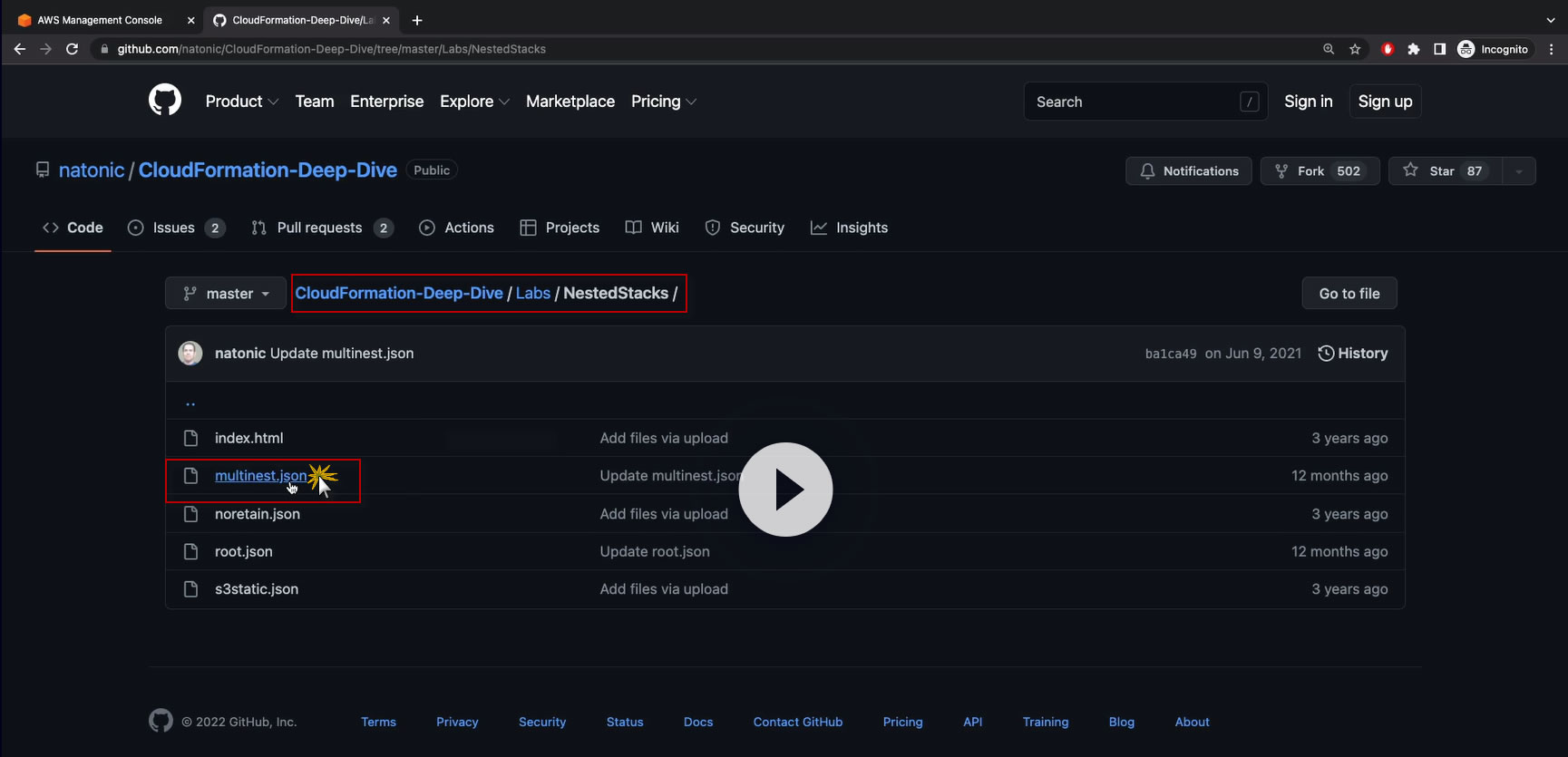Reload the page with the refresh icon
Screen dimensions: 1568x757
click(x=72, y=49)
